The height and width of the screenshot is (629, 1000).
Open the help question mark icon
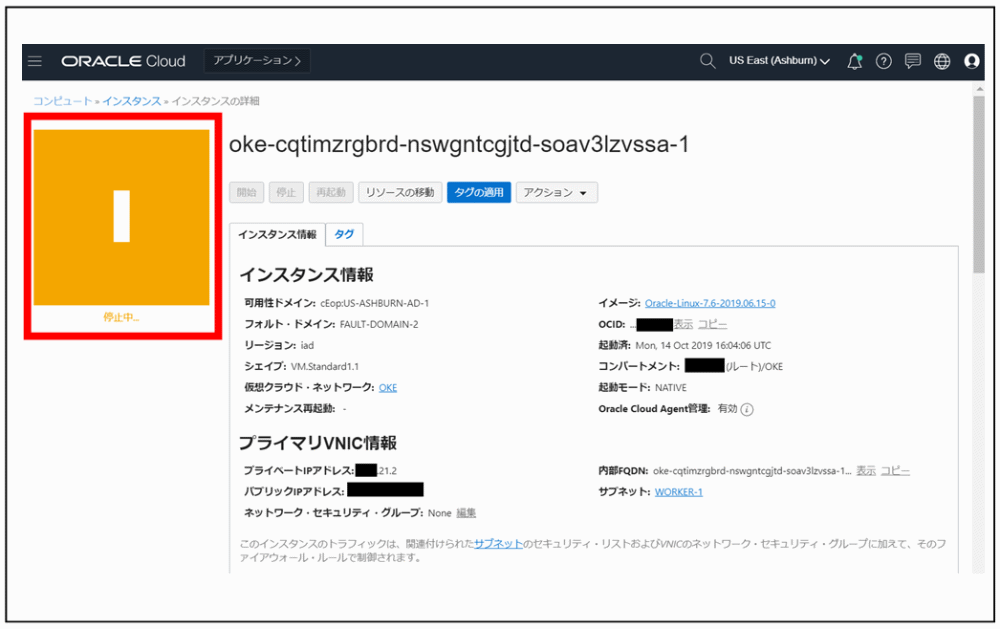pyautogui.click(x=883, y=61)
